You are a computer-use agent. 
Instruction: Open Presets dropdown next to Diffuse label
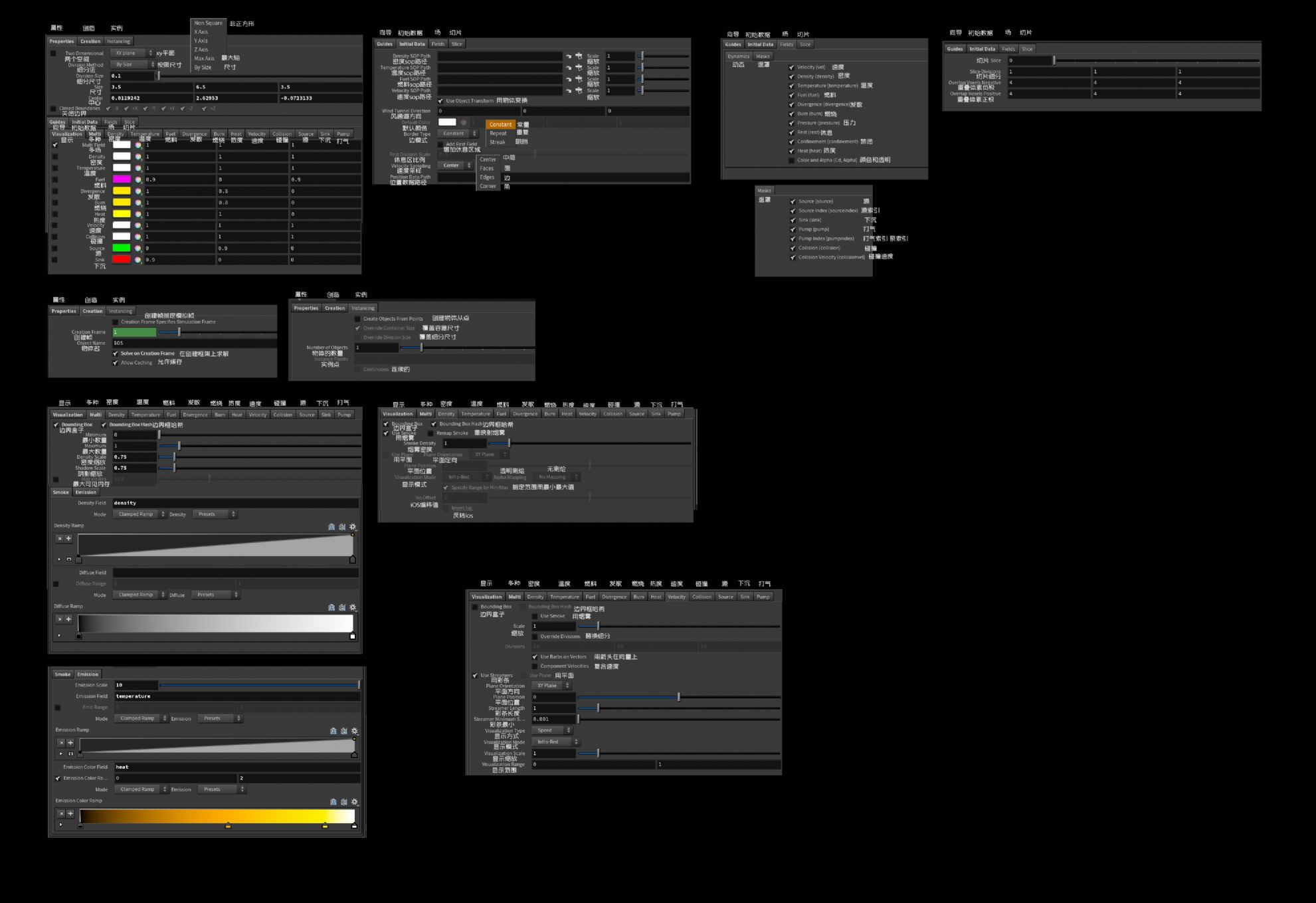click(215, 595)
